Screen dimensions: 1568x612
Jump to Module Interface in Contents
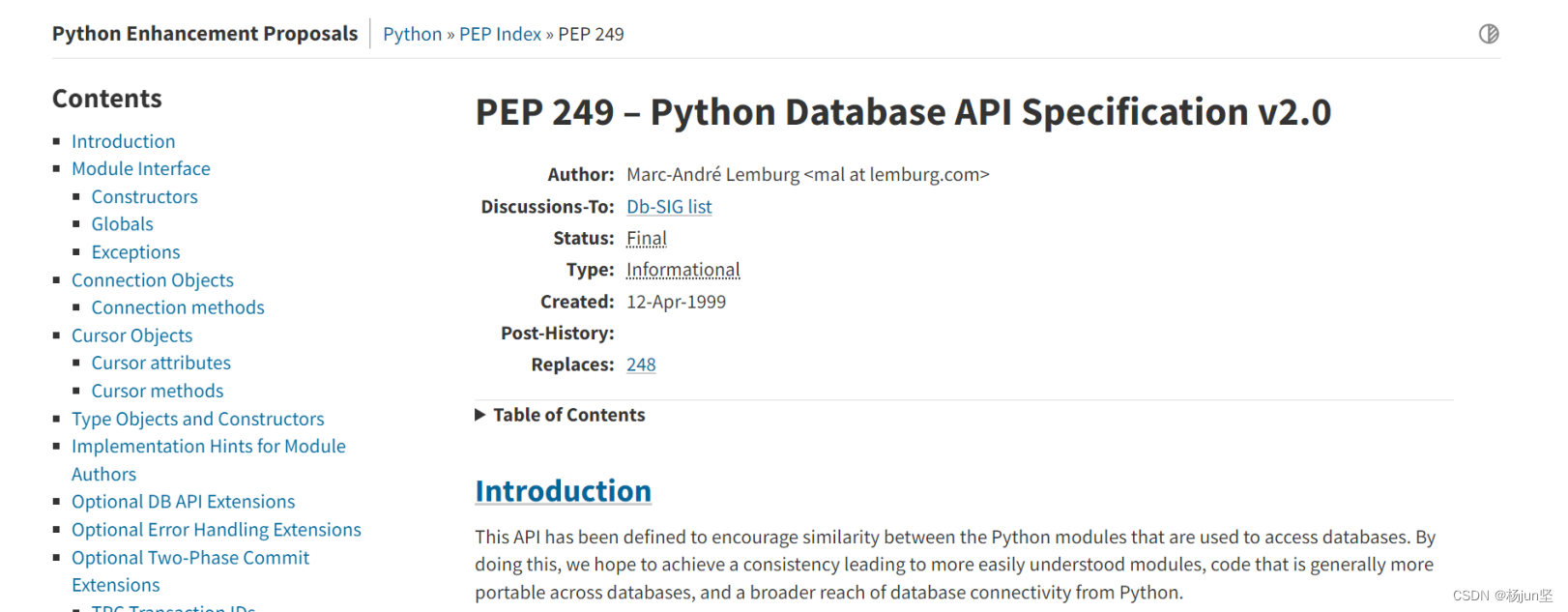(x=140, y=168)
